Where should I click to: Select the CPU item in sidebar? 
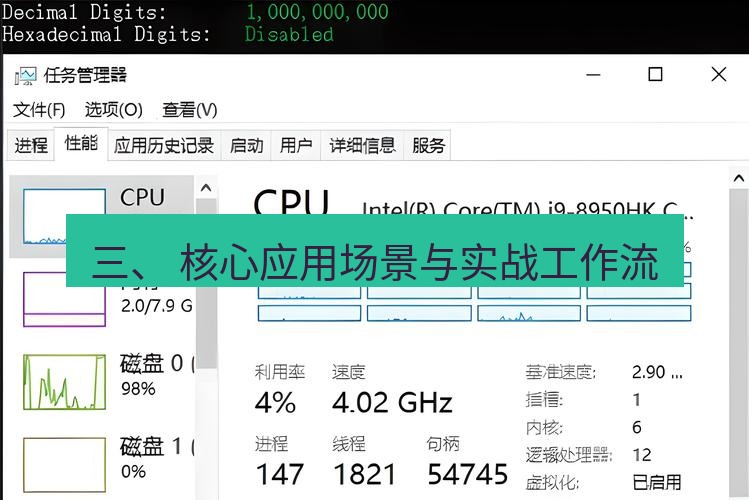102,216
